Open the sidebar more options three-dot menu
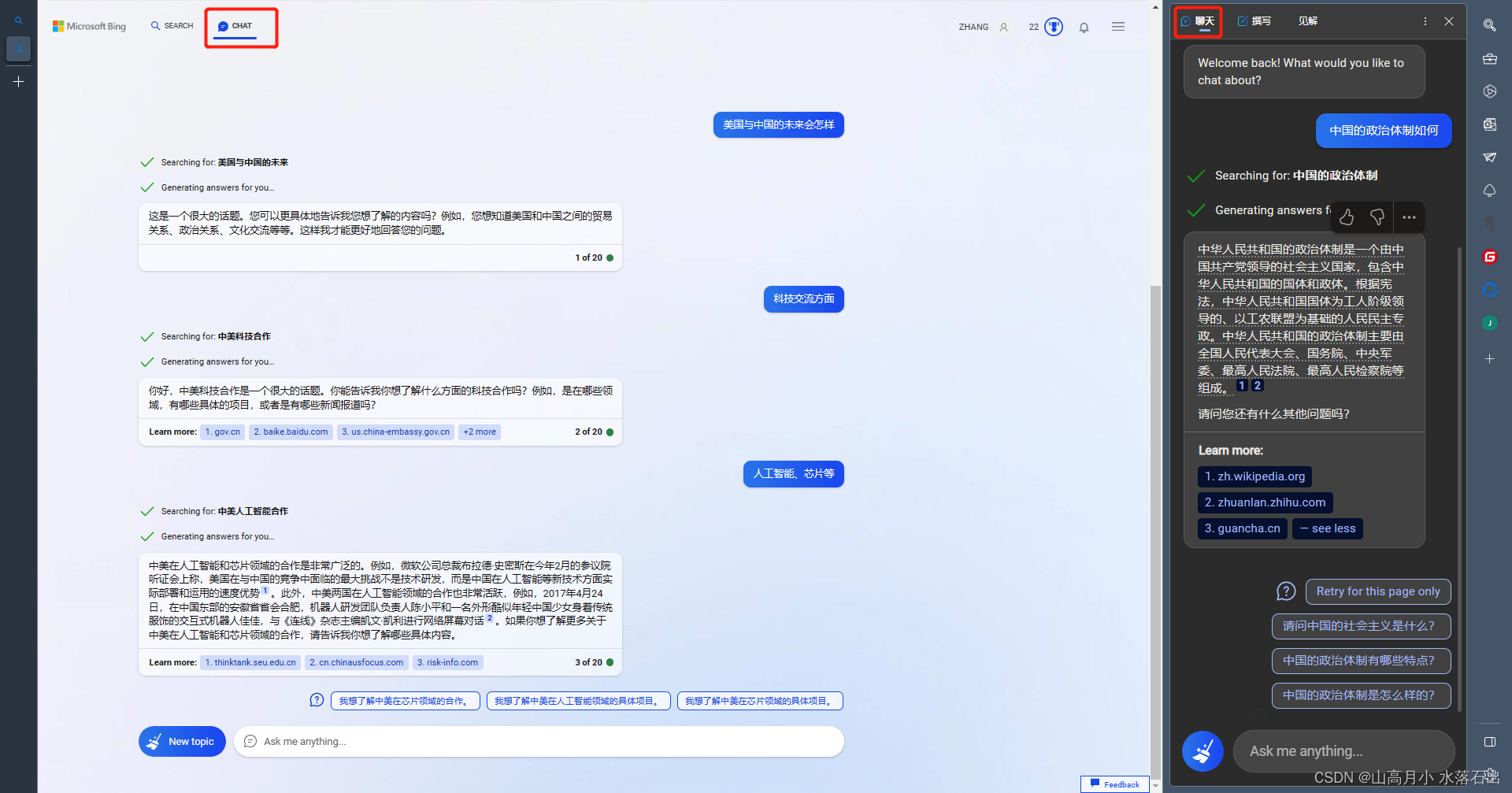The height and width of the screenshot is (793, 1512). pos(1425,21)
